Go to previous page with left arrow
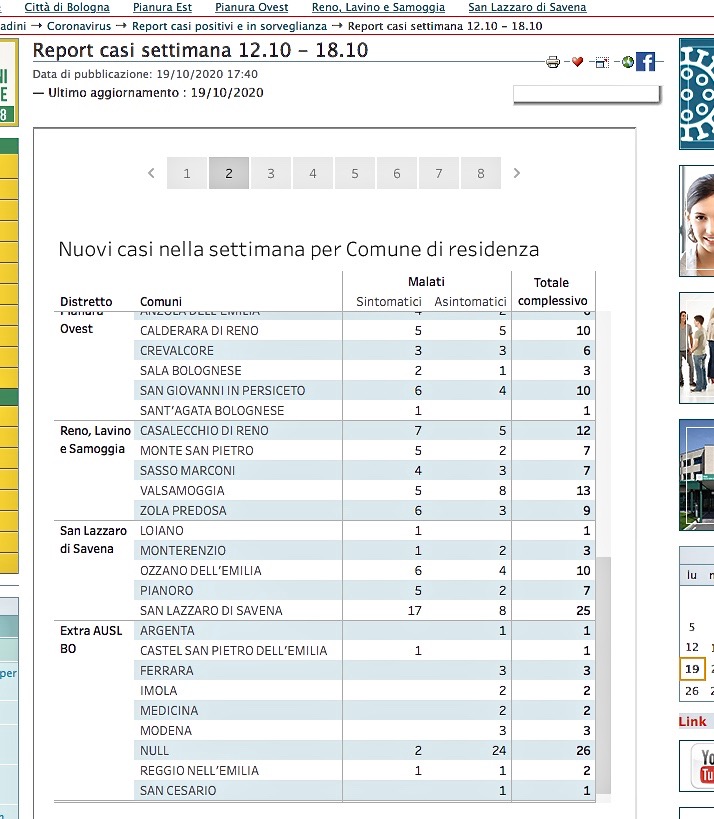 point(151,173)
